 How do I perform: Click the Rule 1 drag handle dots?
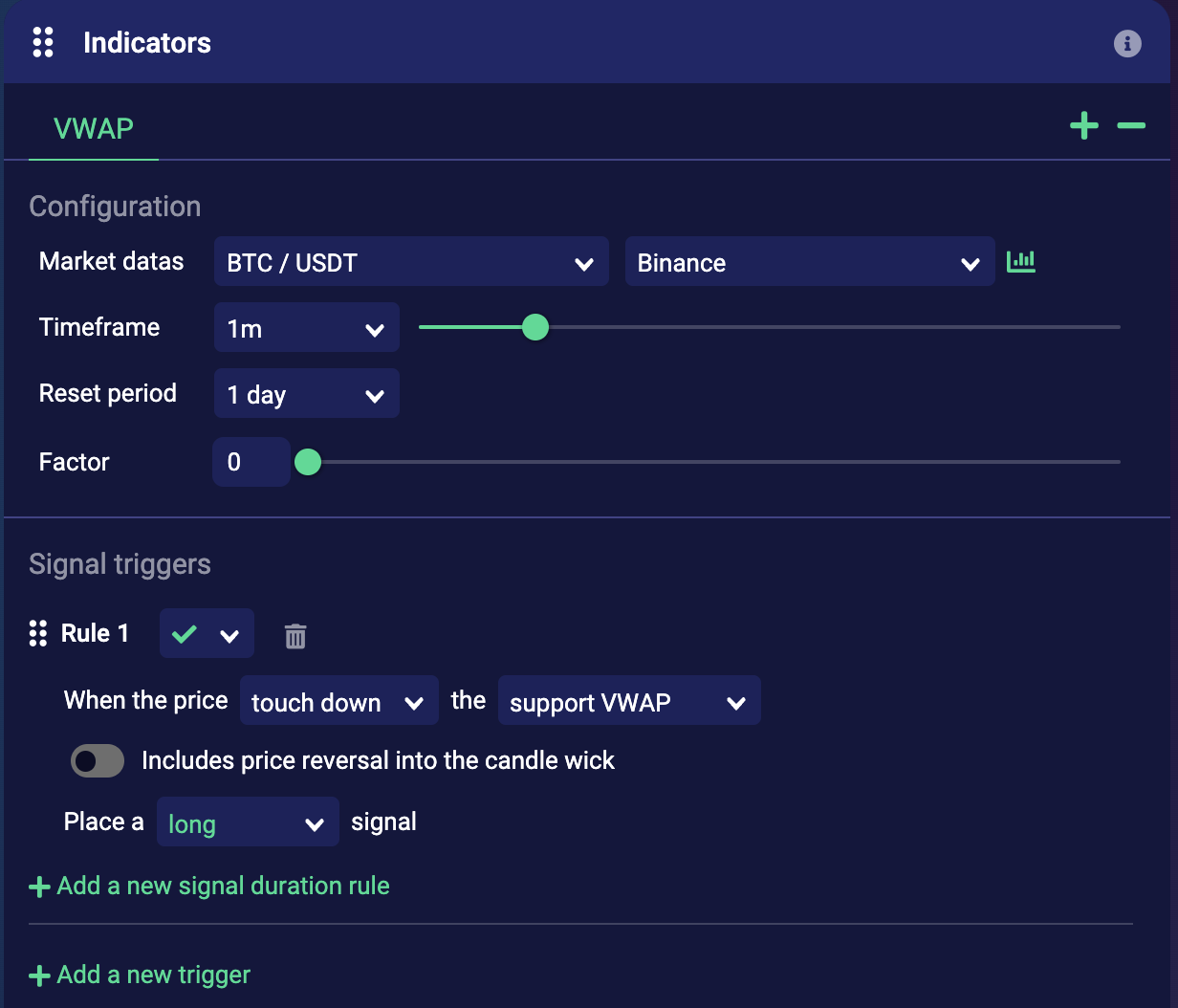(x=38, y=633)
